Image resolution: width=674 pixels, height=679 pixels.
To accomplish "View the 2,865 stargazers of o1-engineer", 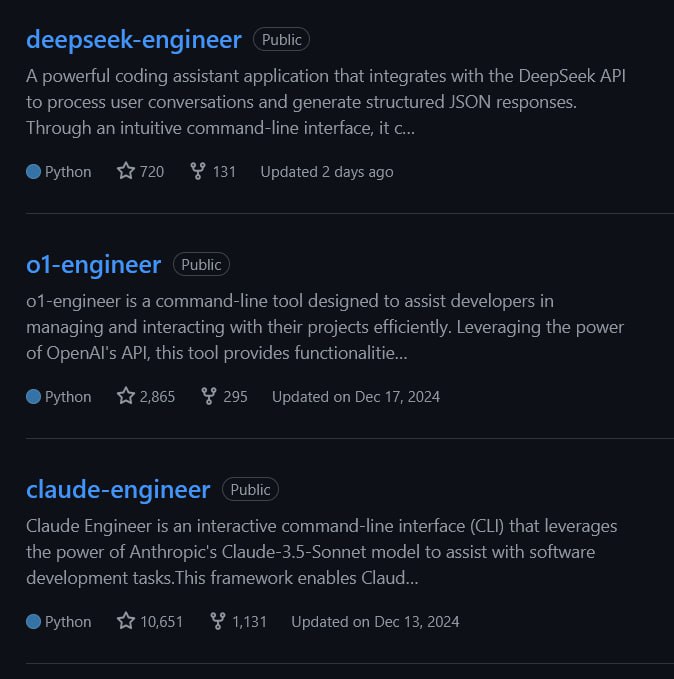I will (x=157, y=396).
